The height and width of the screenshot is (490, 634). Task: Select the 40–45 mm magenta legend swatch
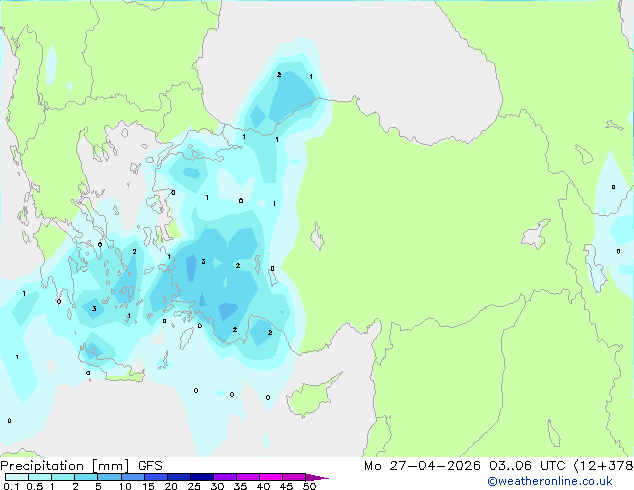(x=271, y=477)
